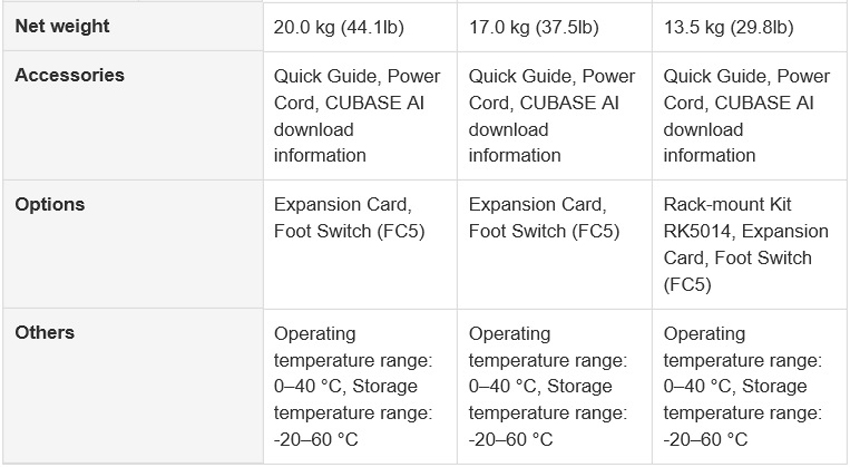Click first column Operating temperature range text
Viewport: 850px width, 467px height.
[x=353, y=347]
